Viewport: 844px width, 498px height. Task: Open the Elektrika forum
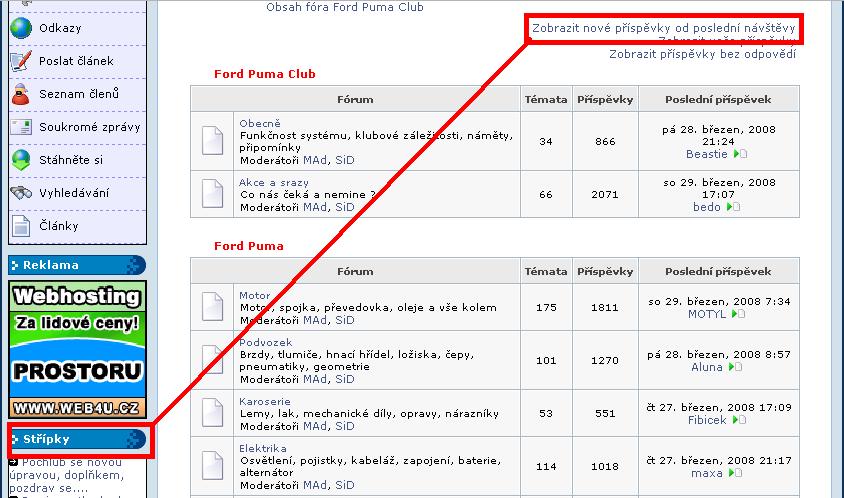263,448
